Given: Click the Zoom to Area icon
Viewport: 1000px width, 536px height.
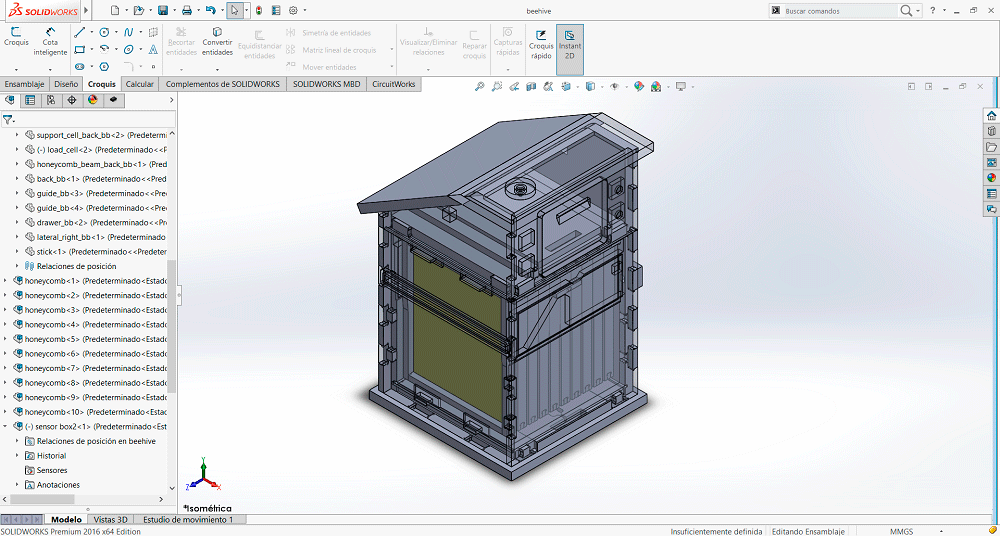Looking at the screenshot, I should tap(497, 86).
